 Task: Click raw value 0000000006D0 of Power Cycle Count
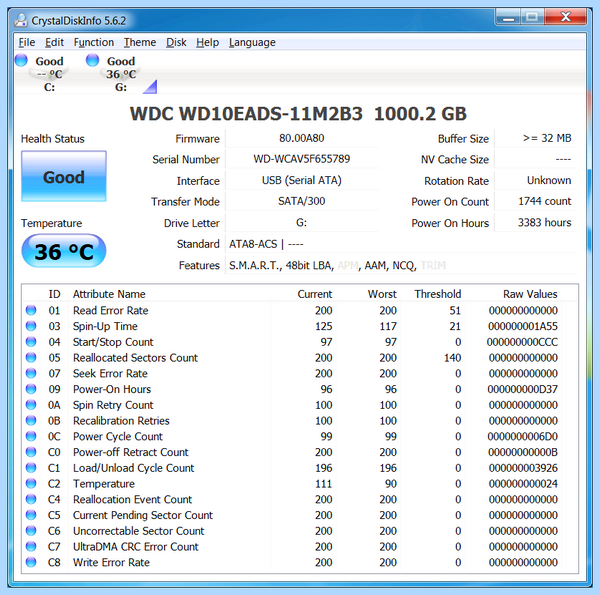pyautogui.click(x=523, y=436)
